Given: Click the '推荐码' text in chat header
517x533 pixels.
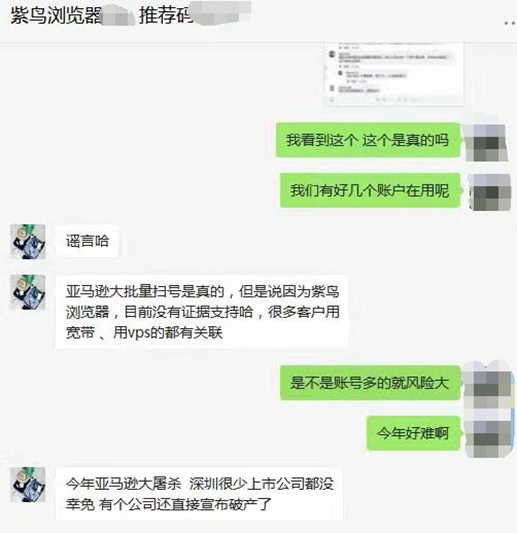Looking at the screenshot, I should point(166,16).
